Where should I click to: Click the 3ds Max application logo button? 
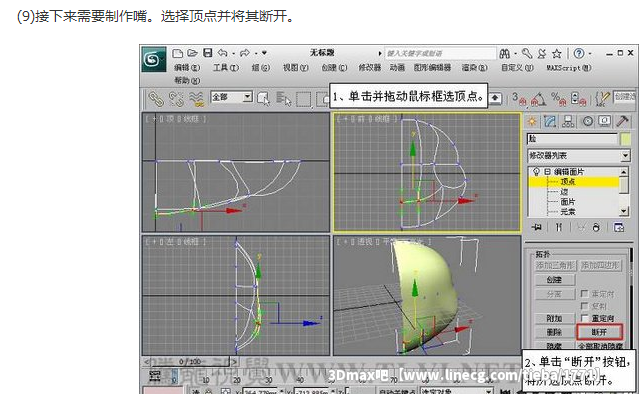pyautogui.click(x=153, y=60)
